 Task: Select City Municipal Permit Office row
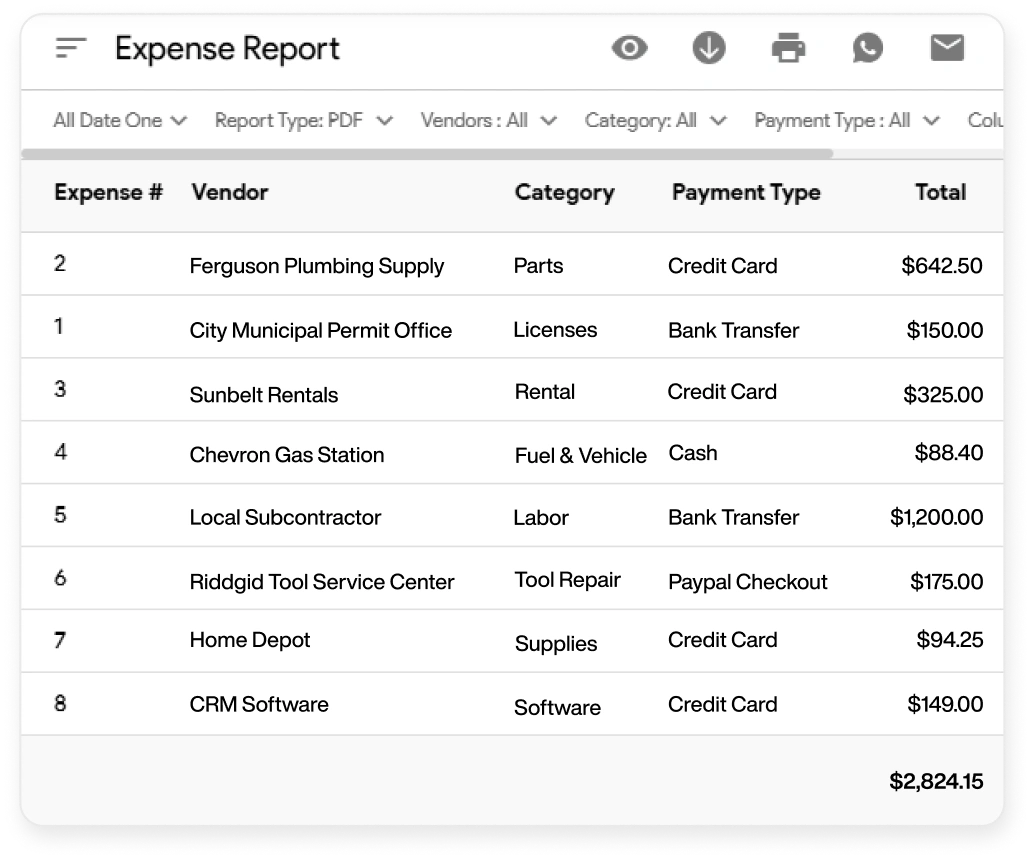pyautogui.click(x=512, y=327)
